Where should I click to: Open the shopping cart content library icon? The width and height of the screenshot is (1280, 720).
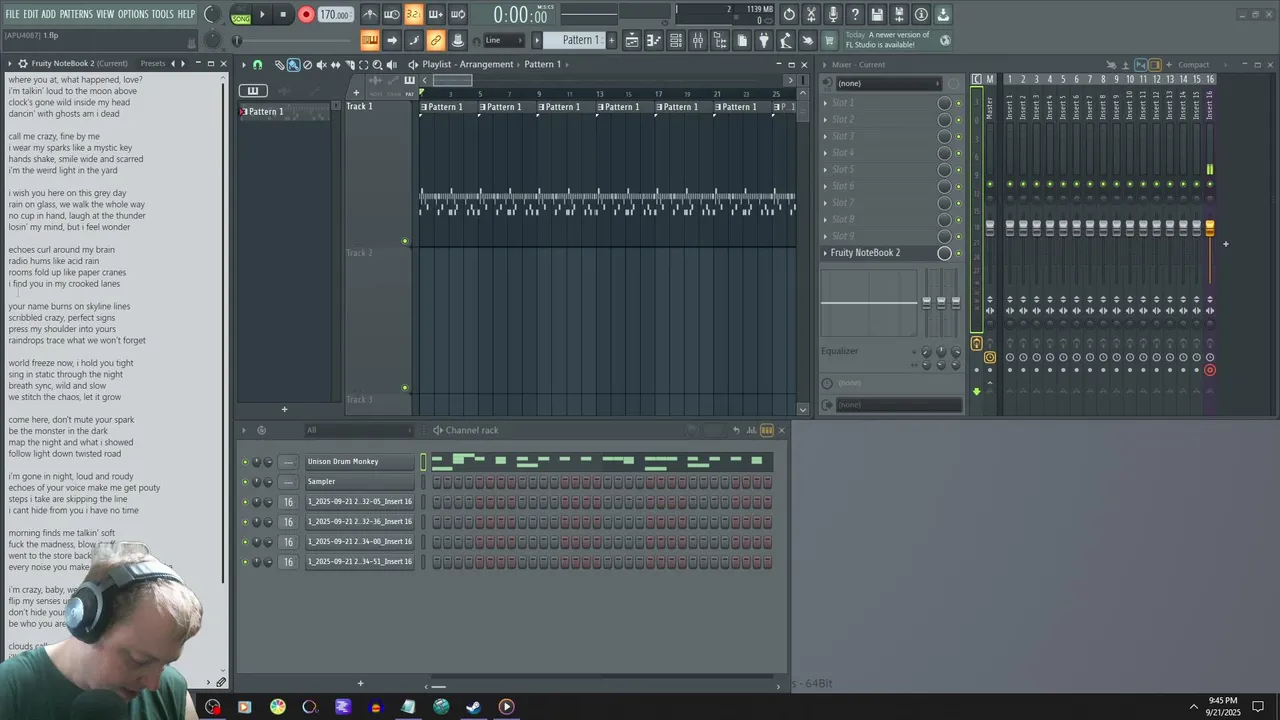(x=830, y=40)
